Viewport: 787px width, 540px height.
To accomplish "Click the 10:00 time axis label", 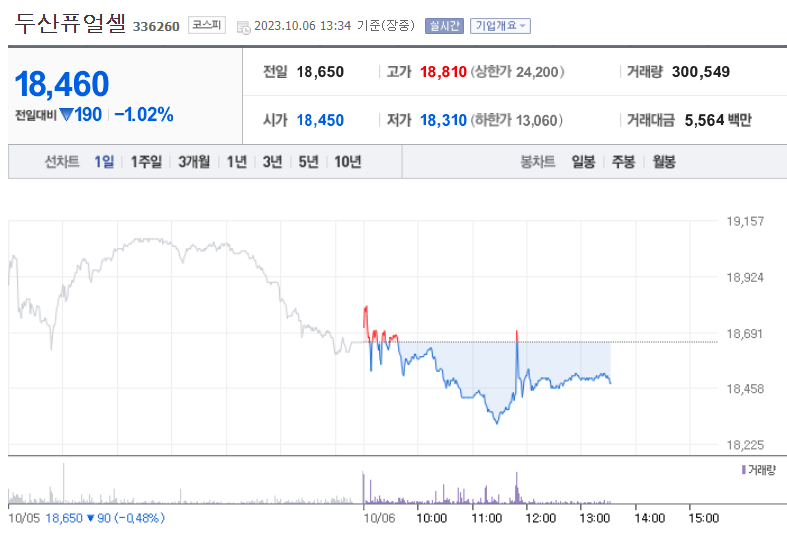I will (432, 518).
